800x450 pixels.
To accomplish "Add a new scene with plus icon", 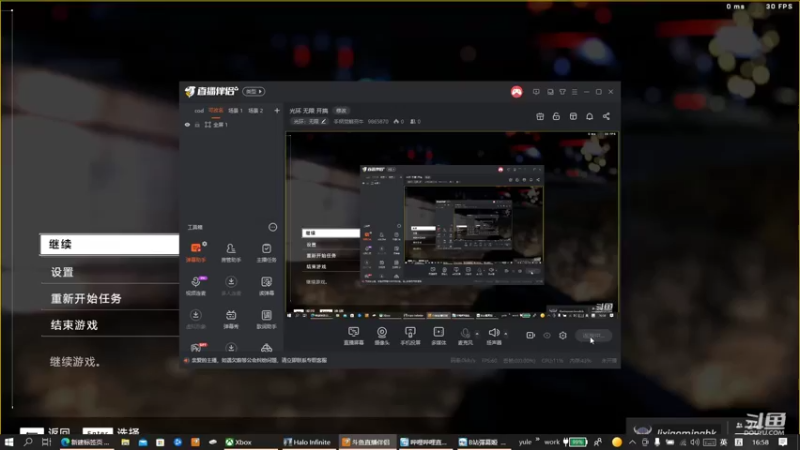I will [x=277, y=110].
